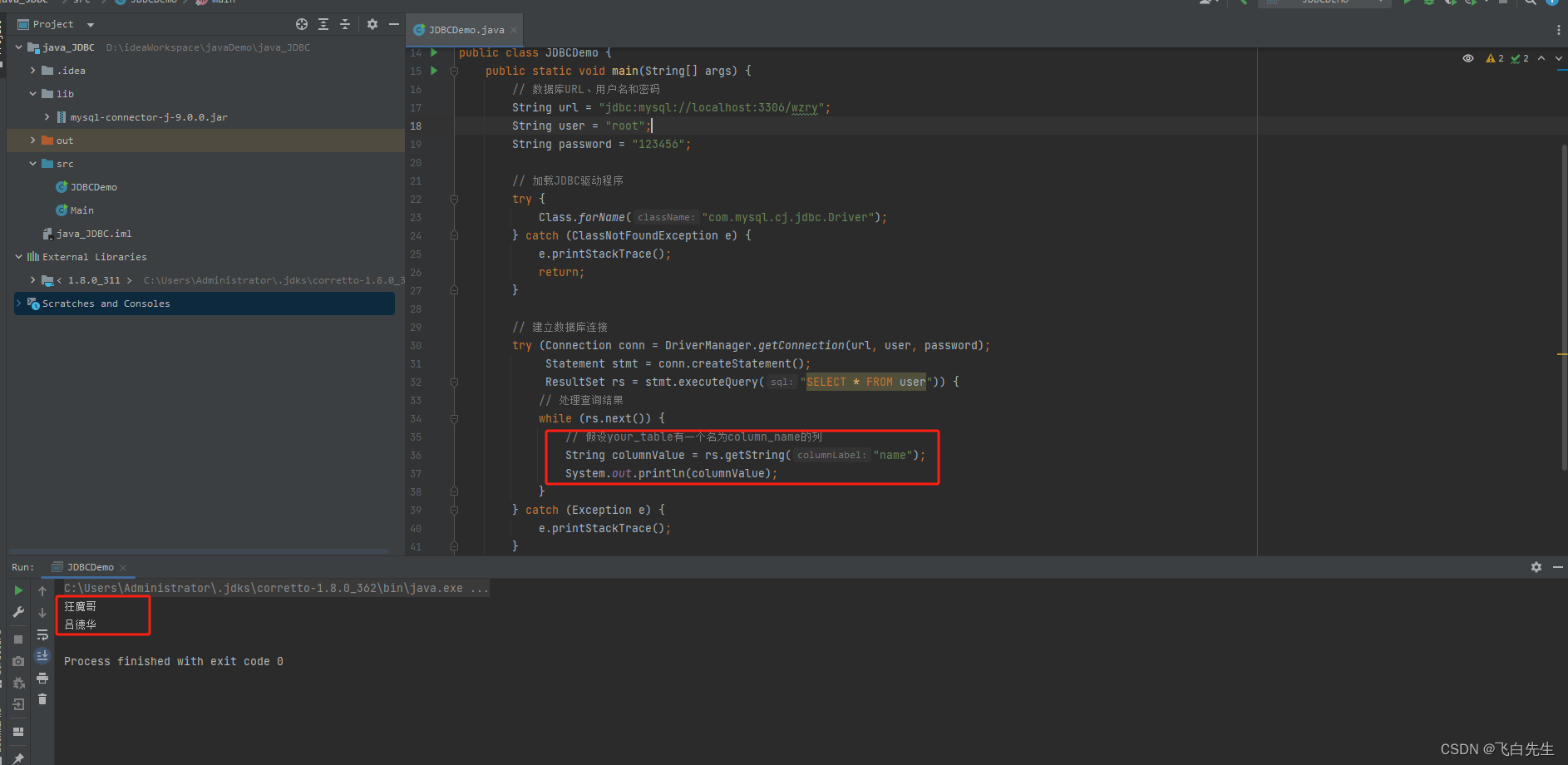Expand the 1.8.0_311 JDK node

click(x=32, y=280)
